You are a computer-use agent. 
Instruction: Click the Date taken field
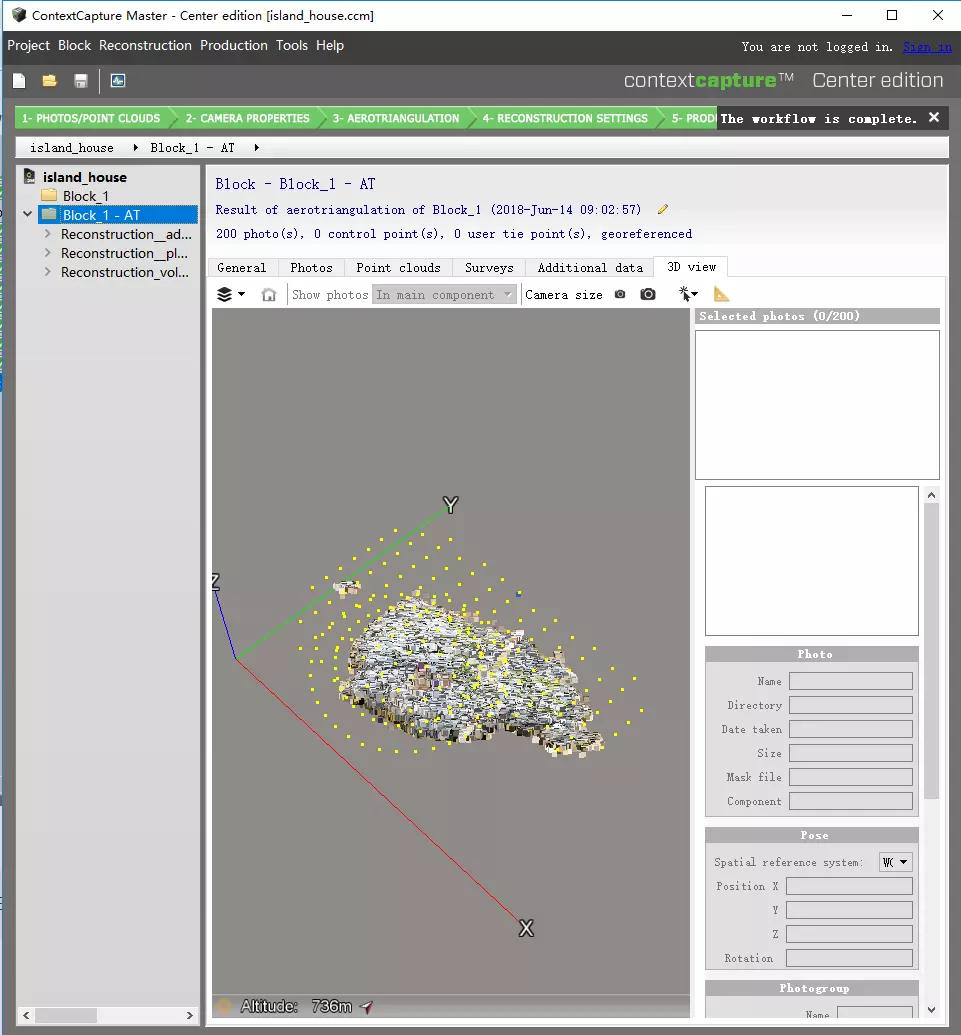851,729
